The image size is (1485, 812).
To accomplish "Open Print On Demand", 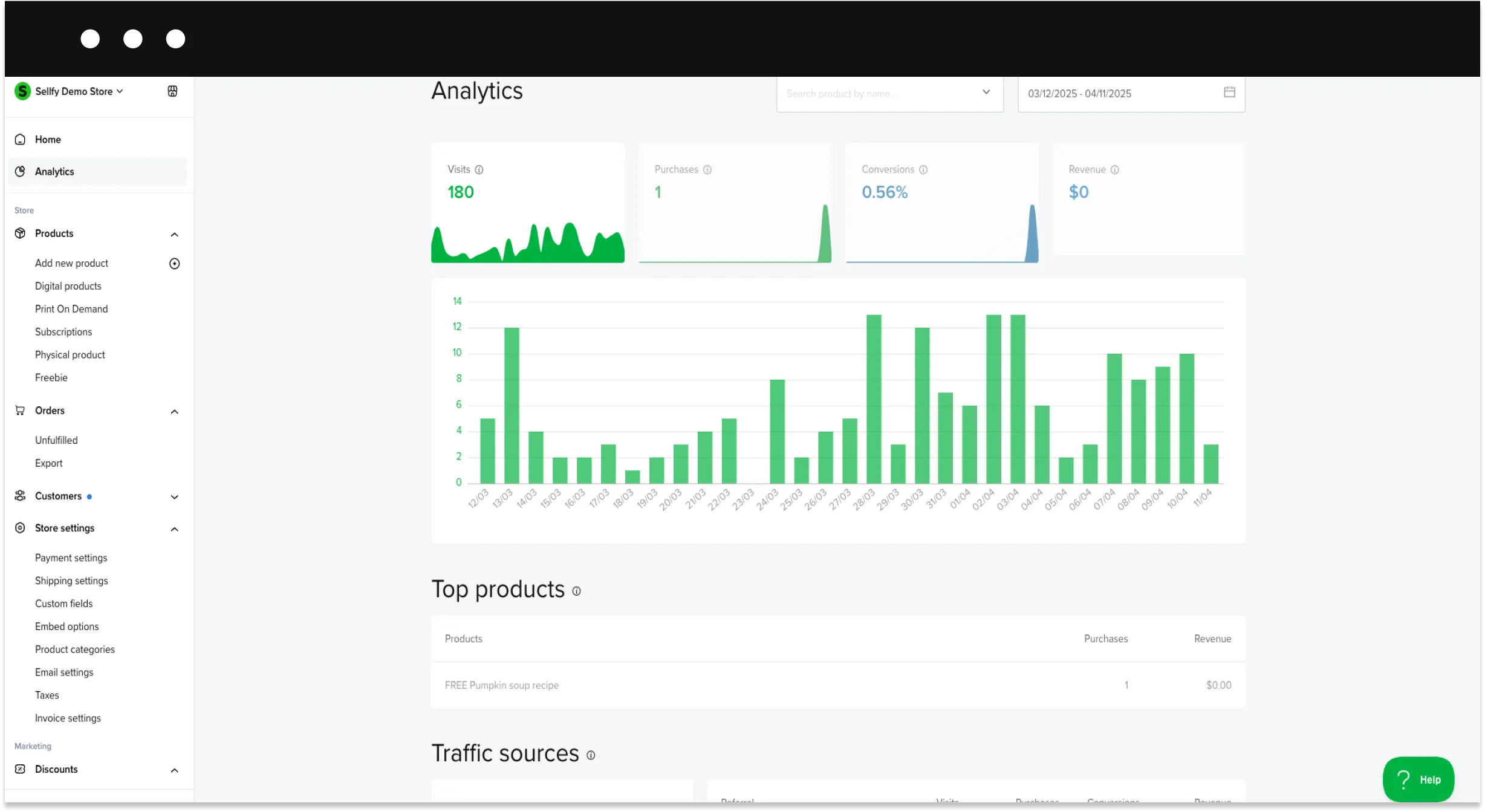I will point(71,309).
